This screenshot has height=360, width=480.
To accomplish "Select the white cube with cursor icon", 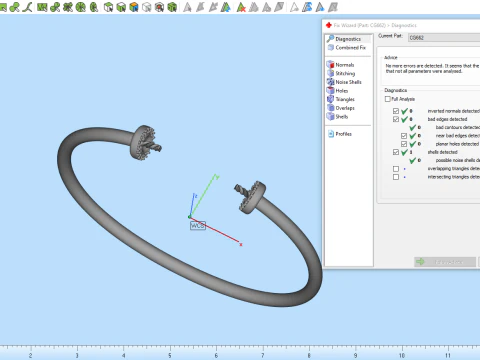I will point(108,7).
